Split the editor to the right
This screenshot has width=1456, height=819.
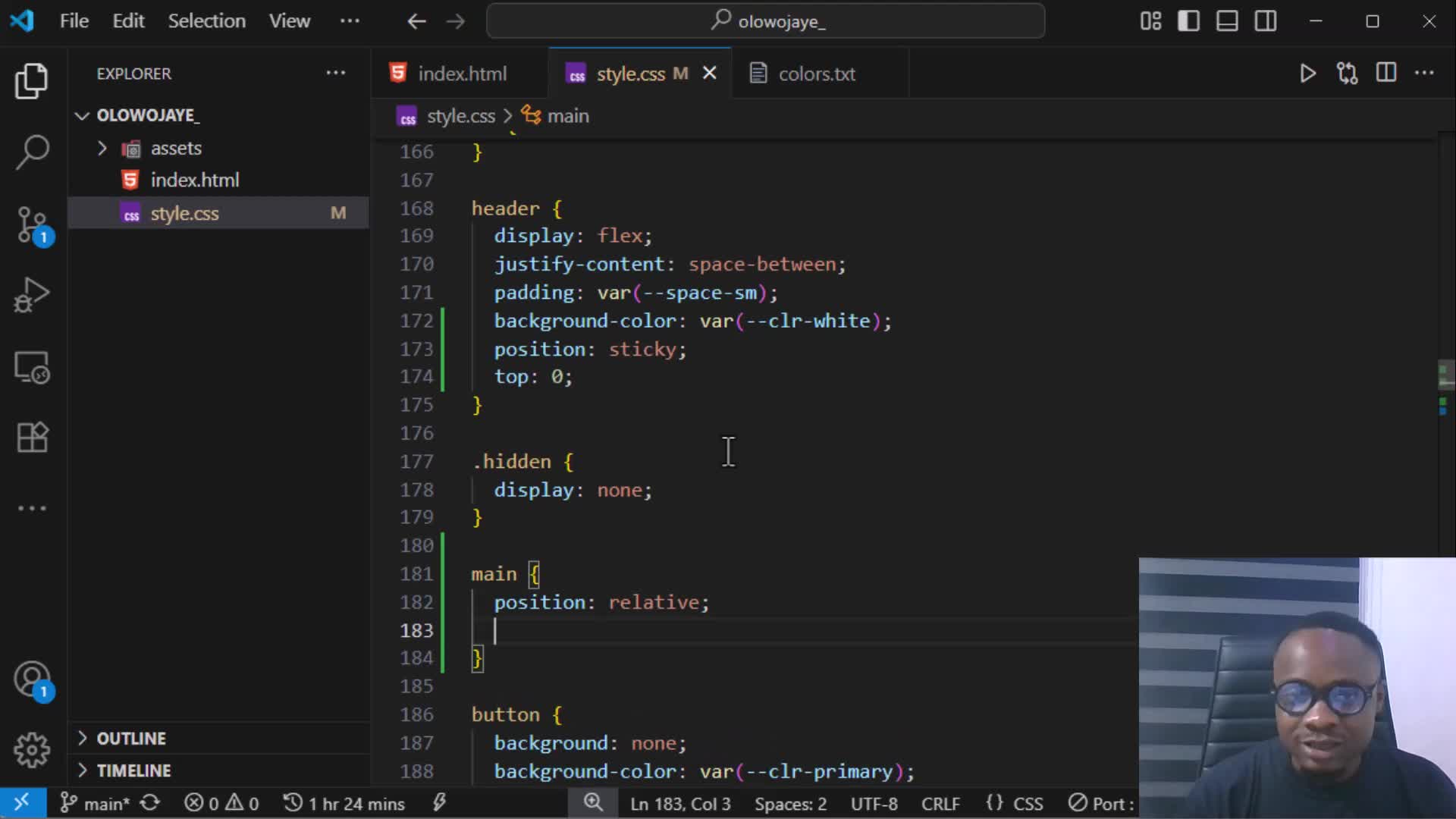[x=1386, y=73]
